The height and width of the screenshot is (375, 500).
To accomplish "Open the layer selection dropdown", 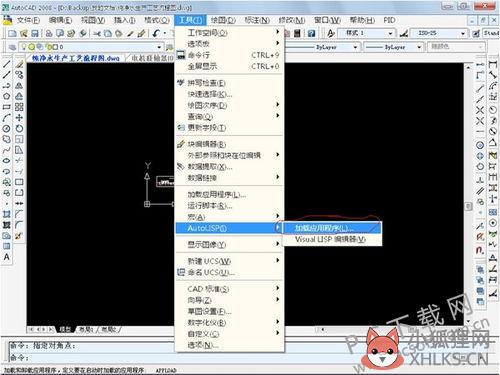I will (91, 47).
